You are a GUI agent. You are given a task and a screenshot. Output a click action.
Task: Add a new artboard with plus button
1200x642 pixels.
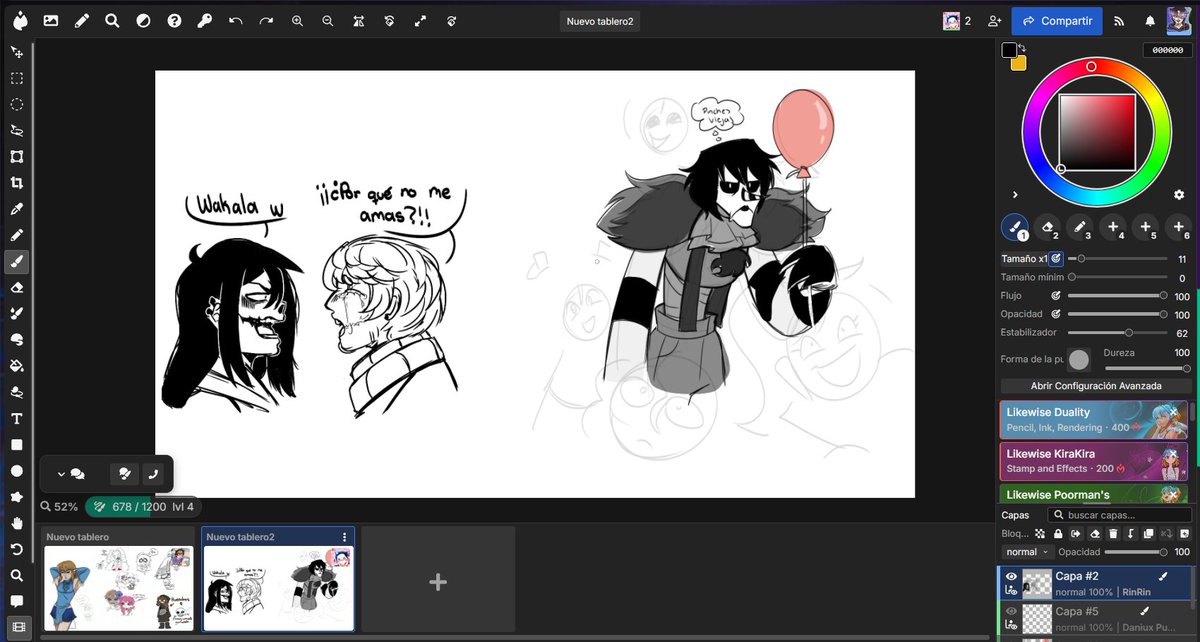tap(438, 580)
